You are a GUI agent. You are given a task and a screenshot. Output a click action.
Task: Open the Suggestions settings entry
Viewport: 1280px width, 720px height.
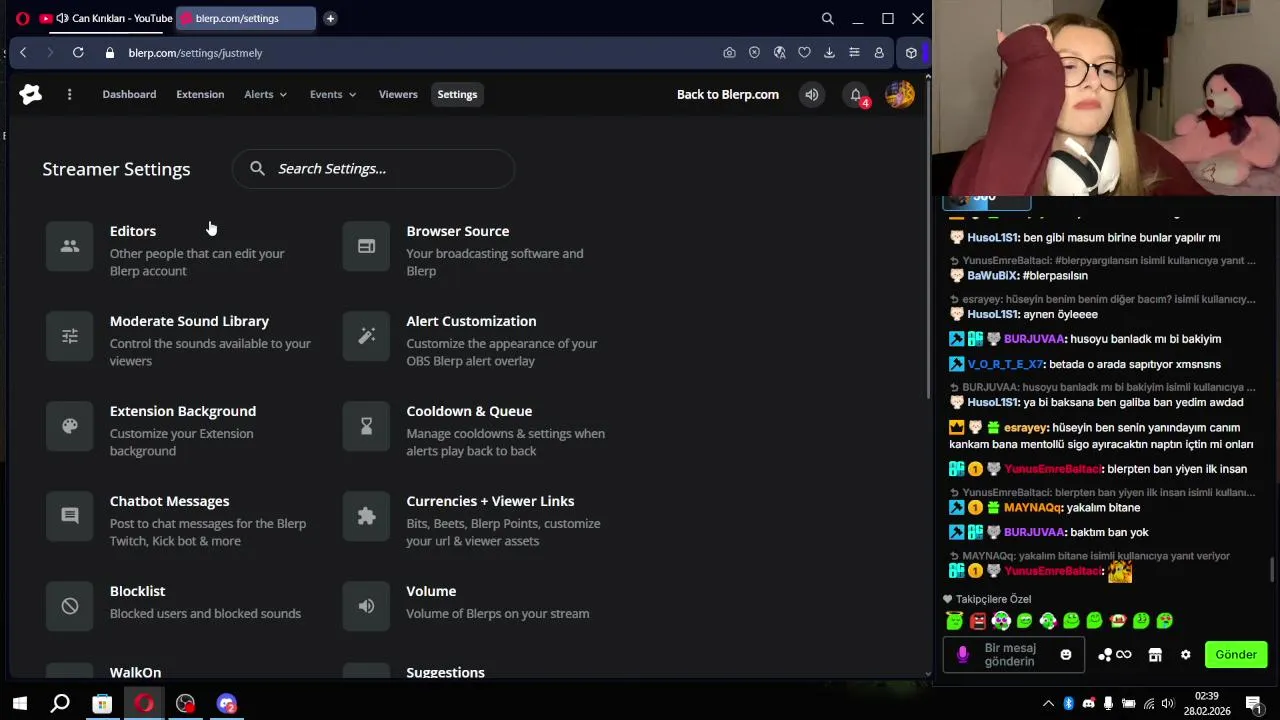(445, 672)
